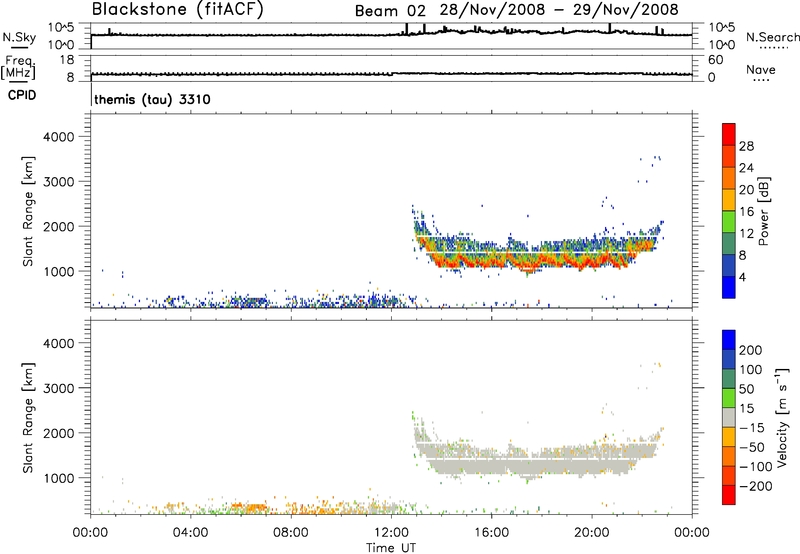Click the blue bottom segment of the power color bar
Image resolution: width=800 pixels, height=554 pixels.
(729, 287)
